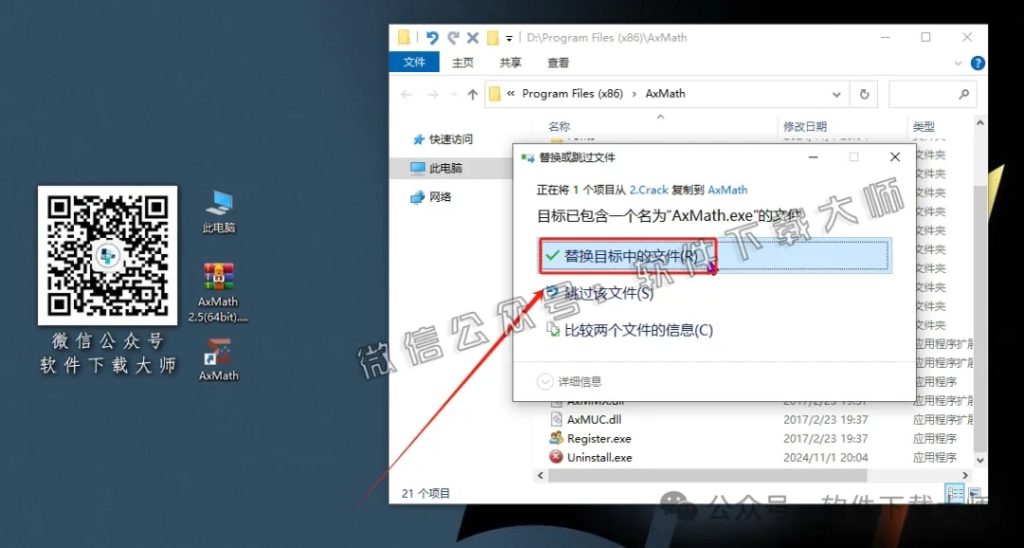The height and width of the screenshot is (548, 1024).
Task: Click the file list scroll down arrow
Action: [980, 460]
